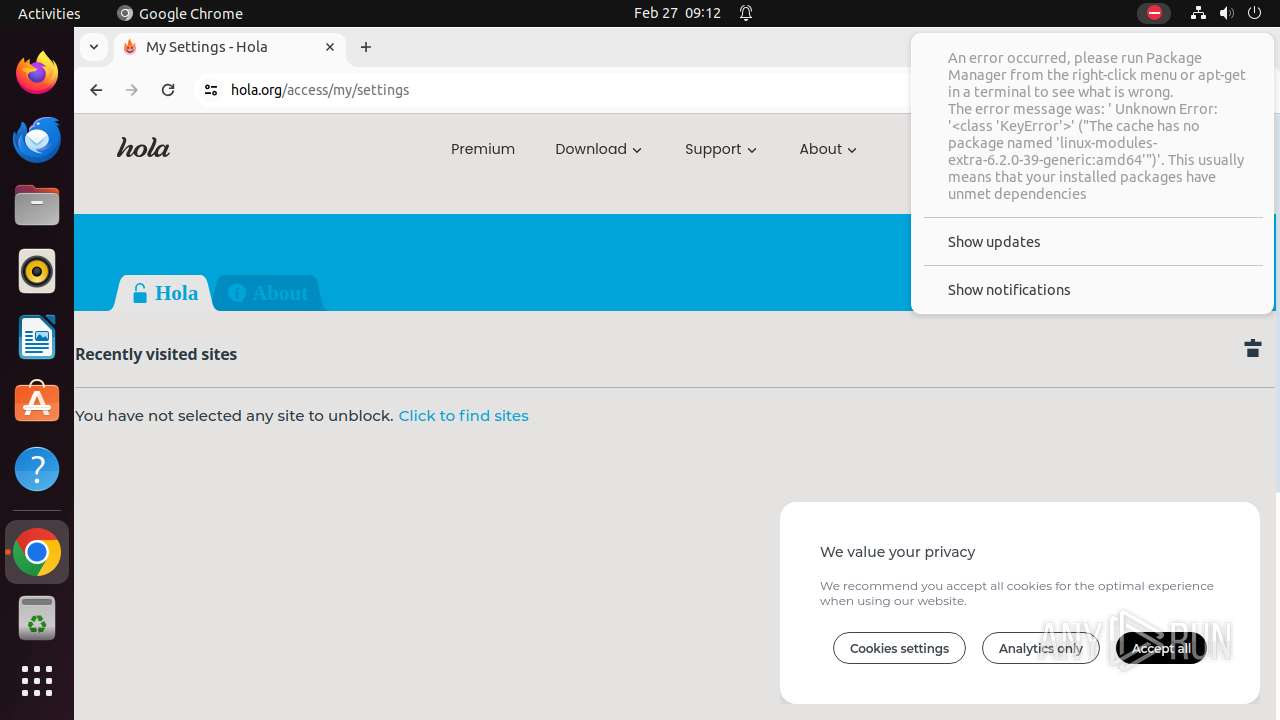Image resolution: width=1280 pixels, height=720 pixels.
Task: Open Firefox from the dock
Action: 37,73
